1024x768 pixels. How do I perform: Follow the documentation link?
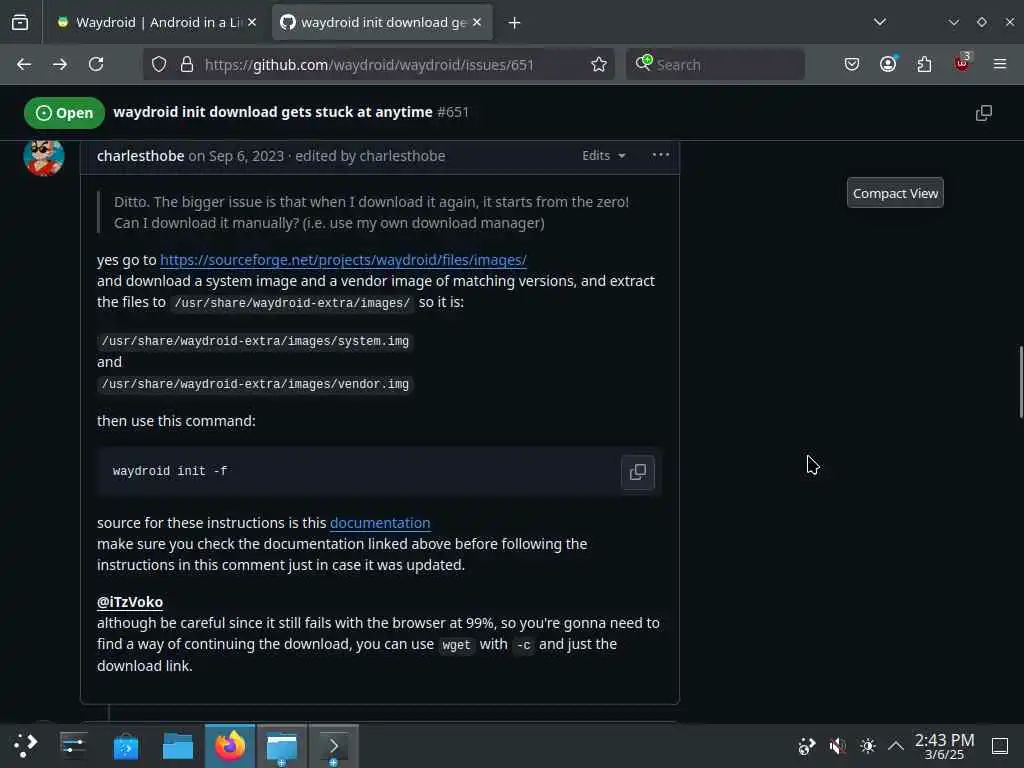pyautogui.click(x=380, y=523)
